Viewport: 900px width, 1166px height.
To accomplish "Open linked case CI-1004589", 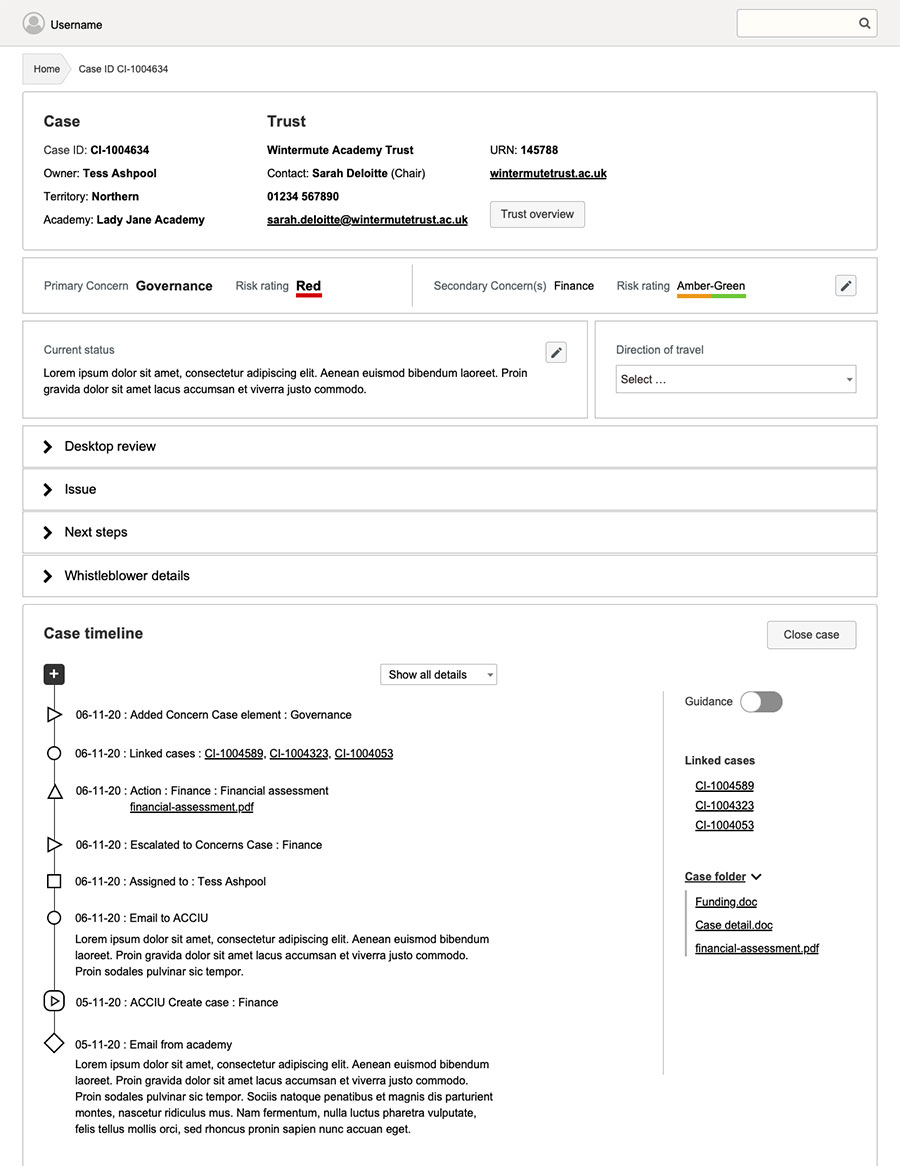I will click(x=724, y=786).
